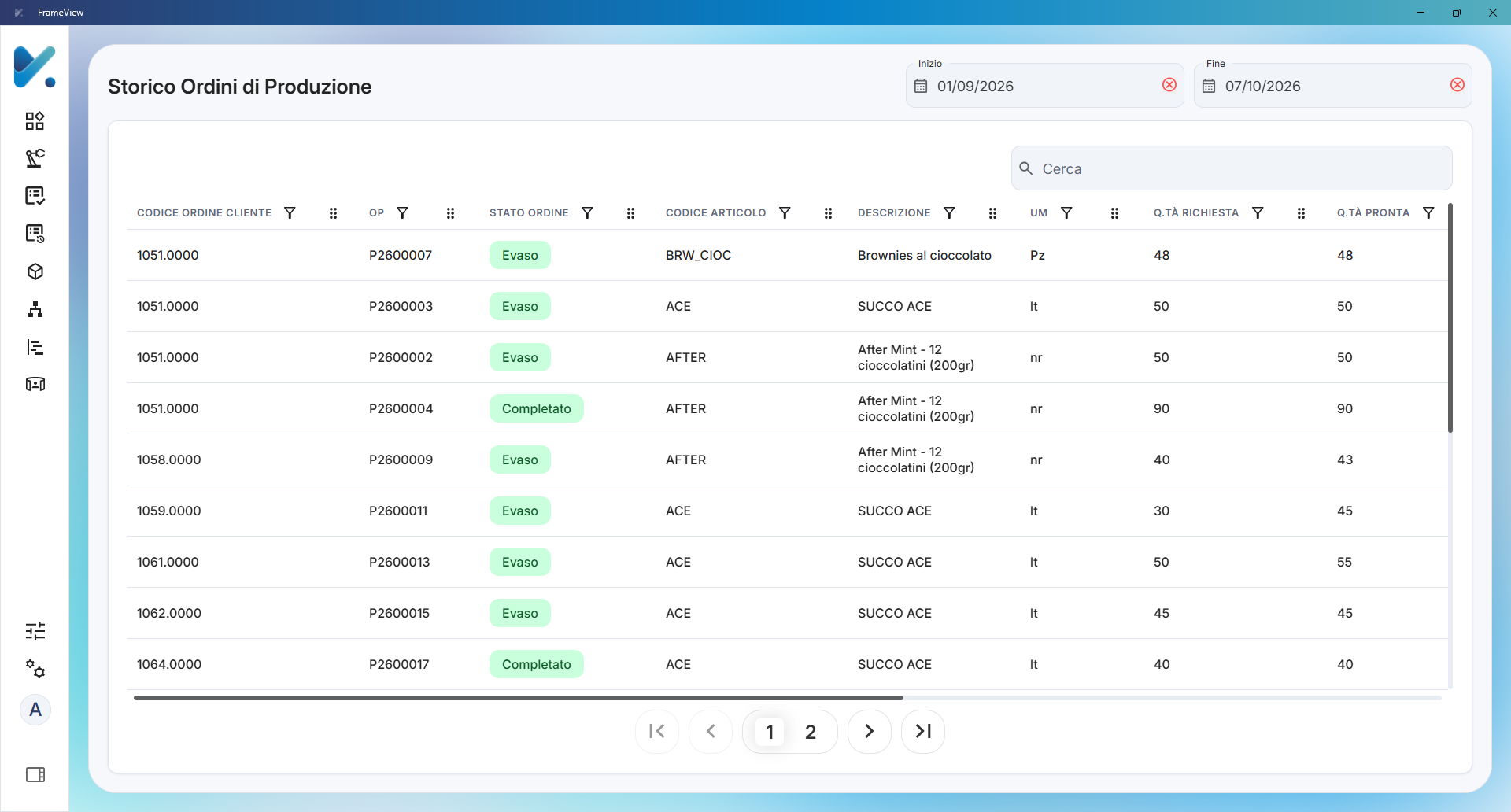Open the dashboard widgets icon in sidebar
1511x812 pixels.
coord(35,120)
